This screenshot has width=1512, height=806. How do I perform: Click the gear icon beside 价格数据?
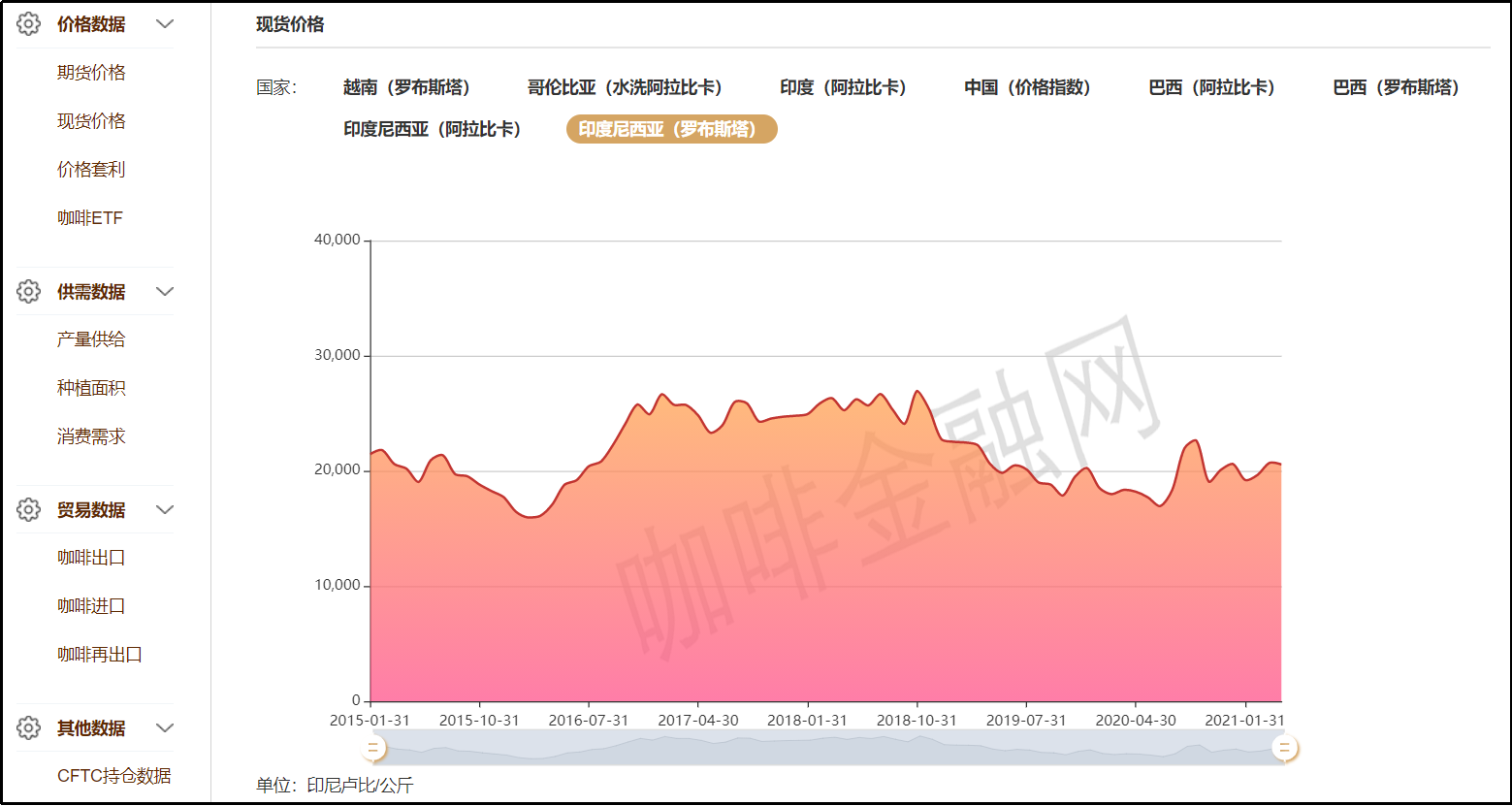[x=28, y=24]
